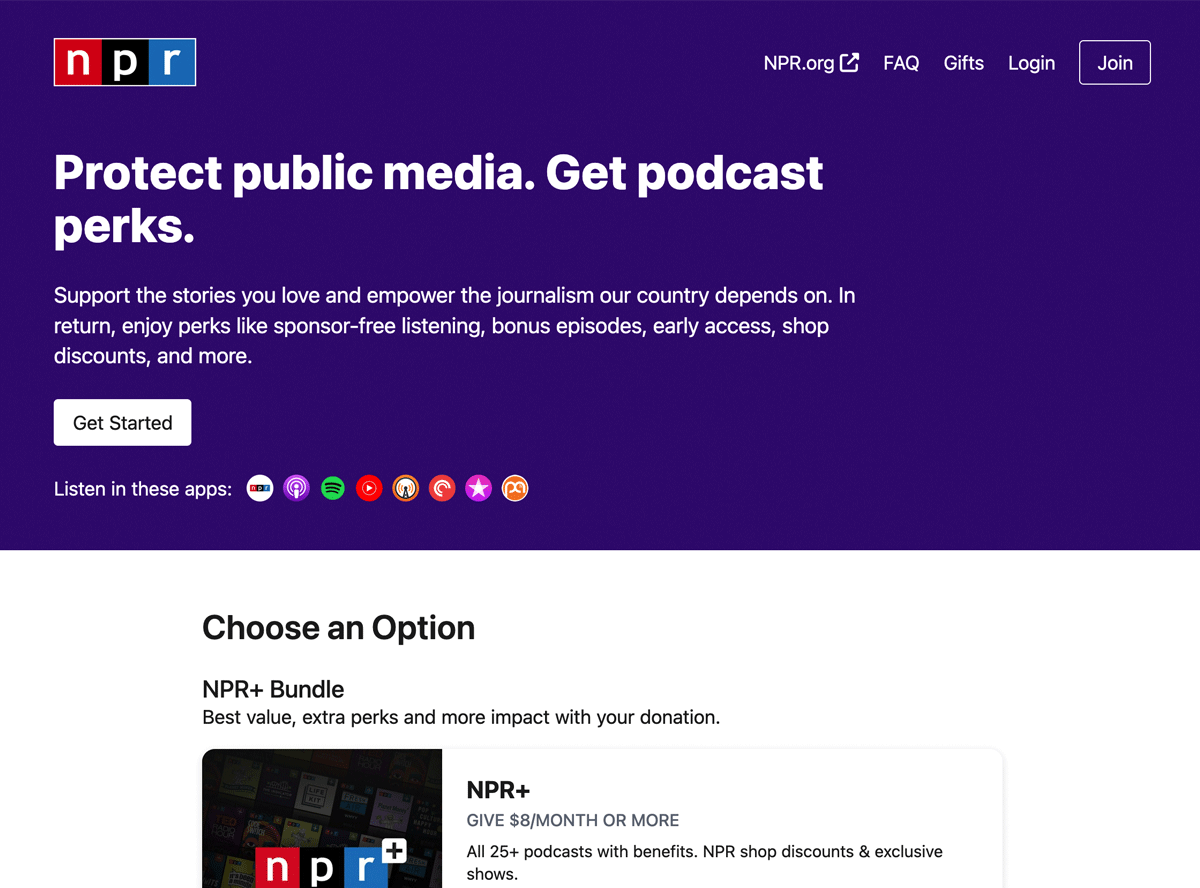Select the Overcast podcast app icon

point(405,488)
